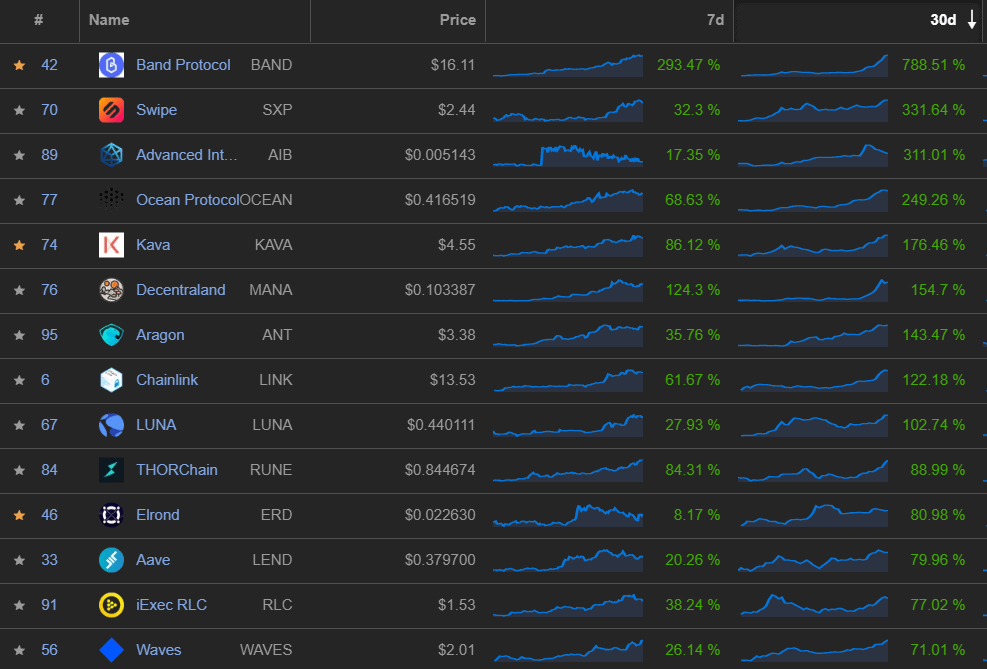
Task: Click the THORChain logo icon
Action: (x=111, y=470)
